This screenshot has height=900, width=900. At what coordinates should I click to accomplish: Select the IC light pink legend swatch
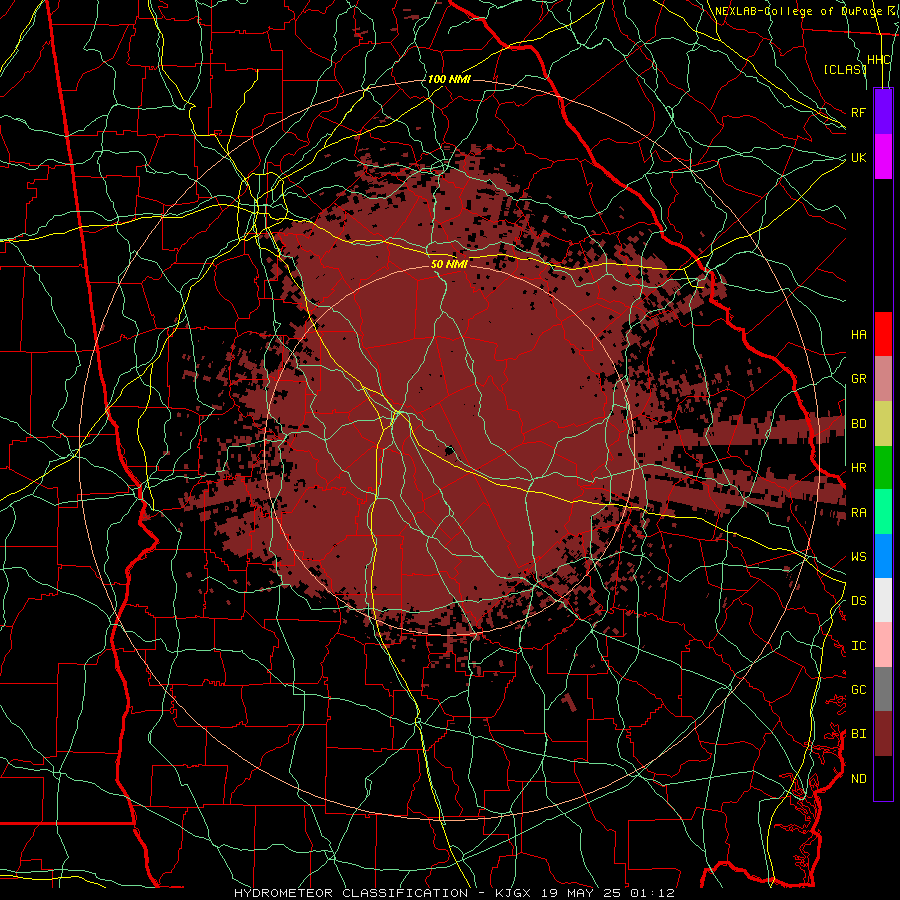(883, 645)
